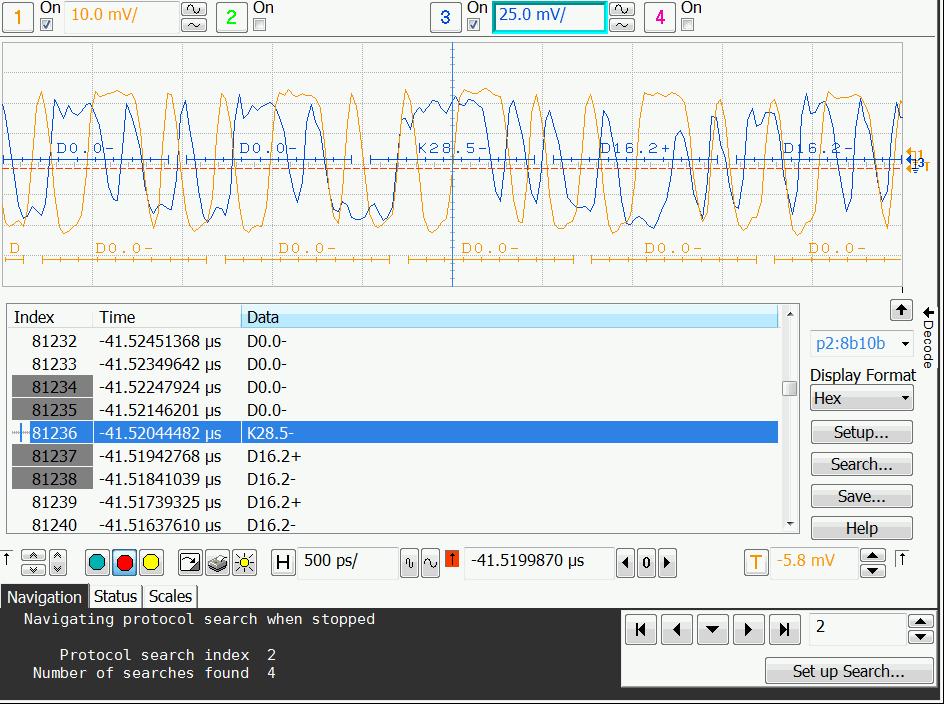This screenshot has height=706, width=948.
Task: Click the horizontal H scale icon
Action: coord(283,563)
